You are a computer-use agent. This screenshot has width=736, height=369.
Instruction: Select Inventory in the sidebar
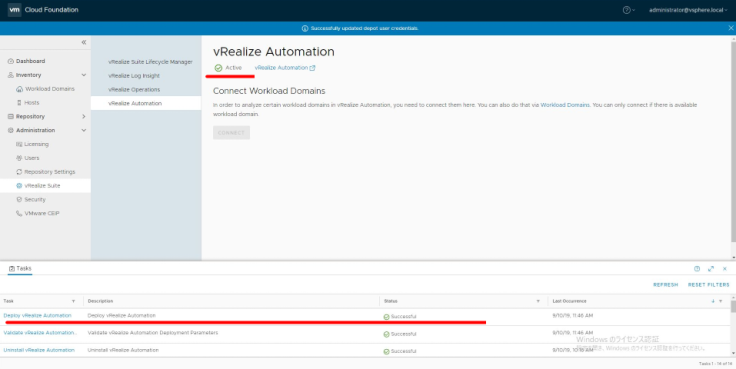pos(28,75)
